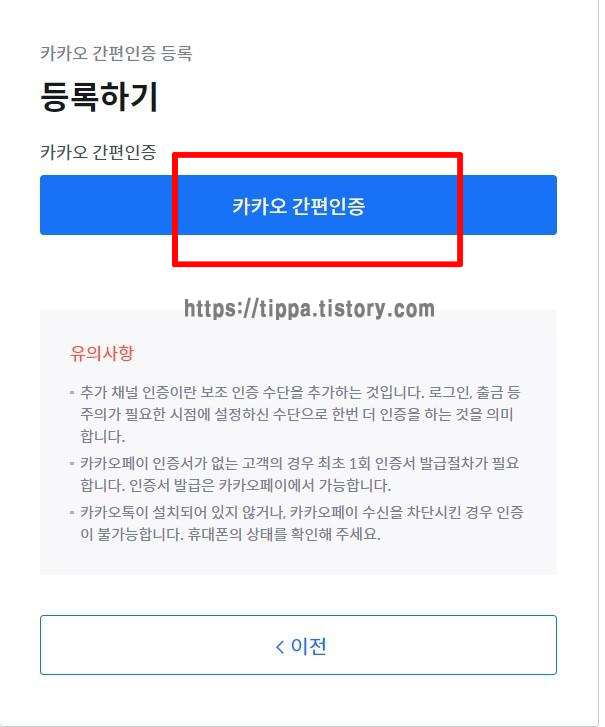
Task: Click the bullet dot before 카카오페이 인증서가
Action: coord(72,463)
